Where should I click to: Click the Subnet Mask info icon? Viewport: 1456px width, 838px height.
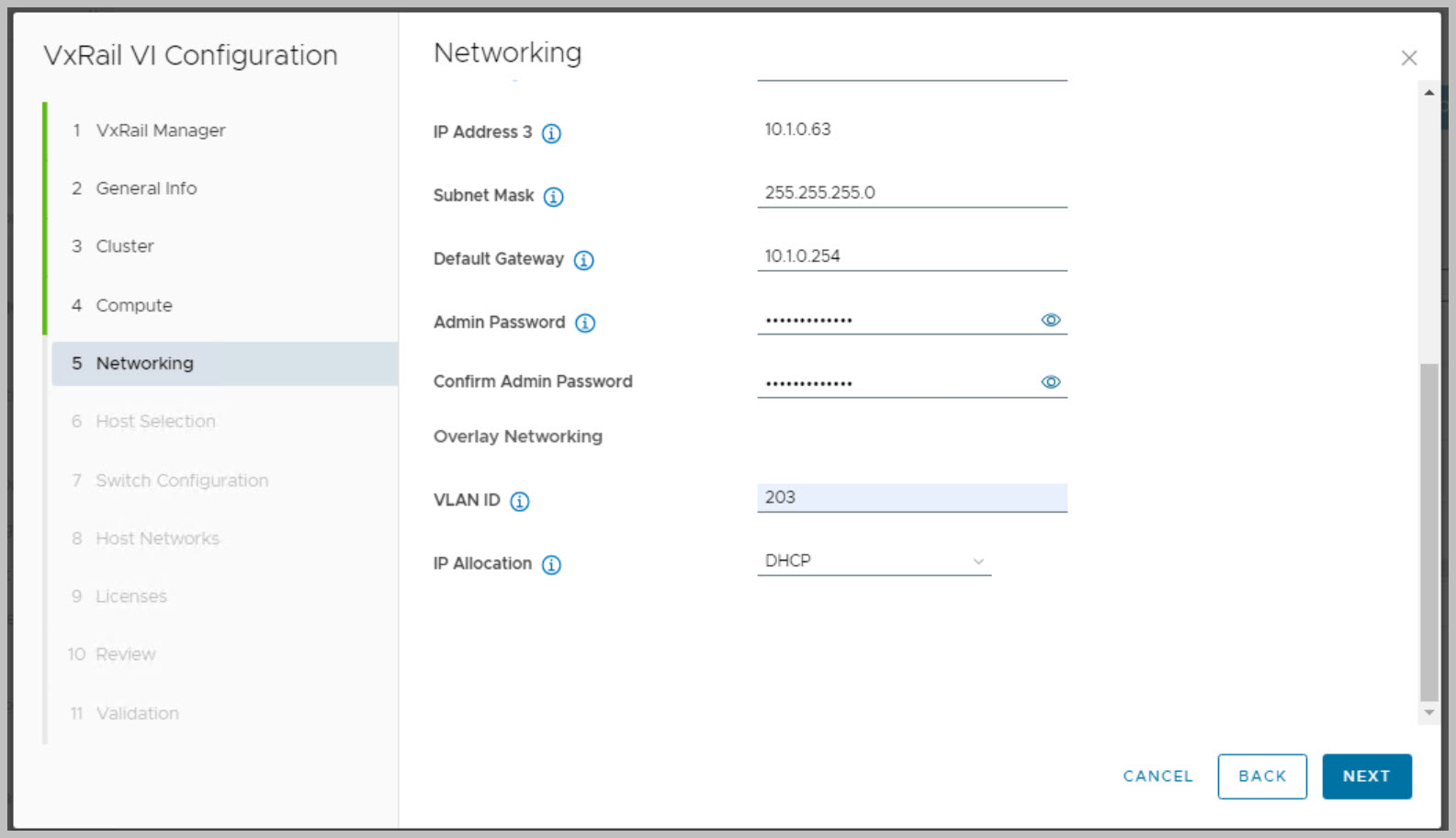[x=553, y=197]
